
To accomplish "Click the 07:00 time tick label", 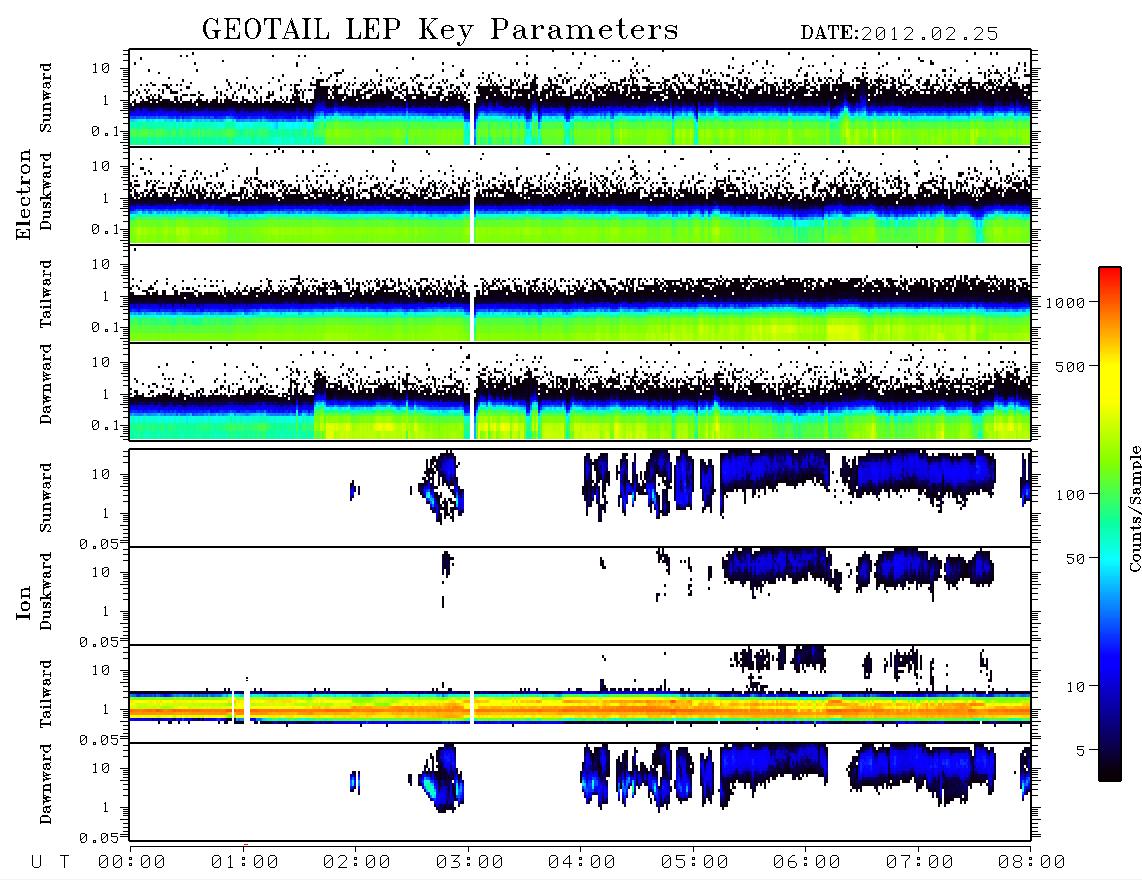I will [920, 862].
